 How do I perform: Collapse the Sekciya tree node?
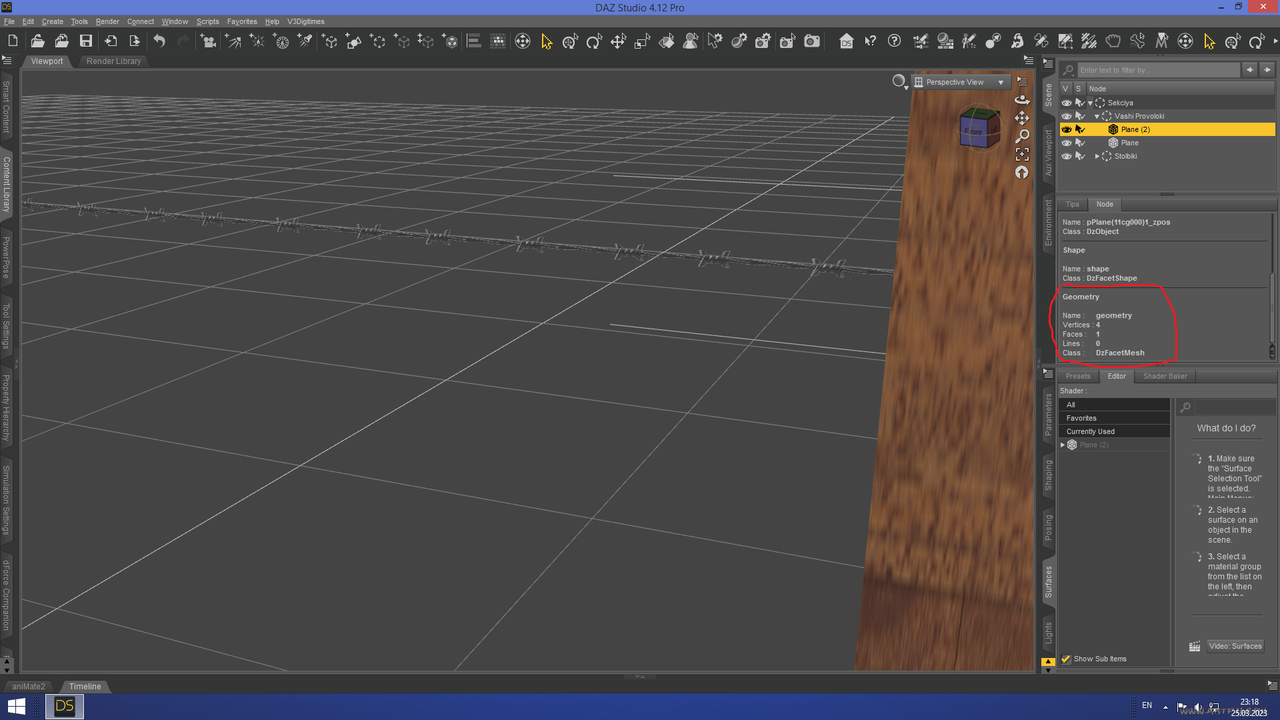tap(1091, 103)
